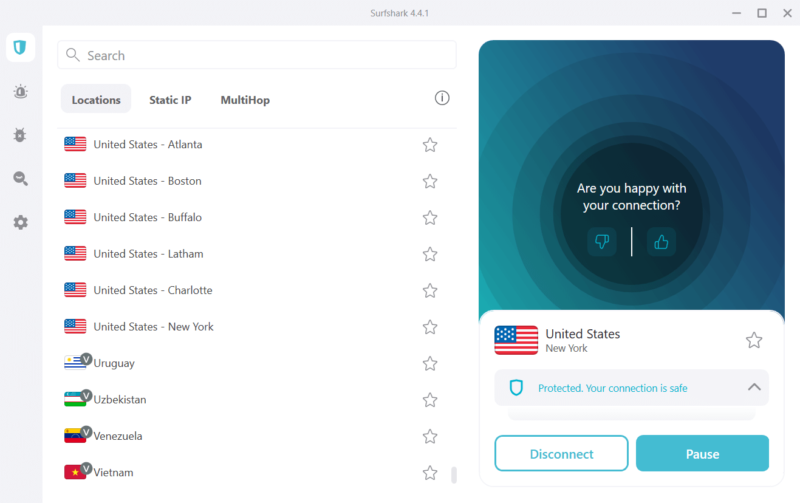Click the thumbs up feedback icon
The width and height of the screenshot is (800, 503).
tap(661, 242)
